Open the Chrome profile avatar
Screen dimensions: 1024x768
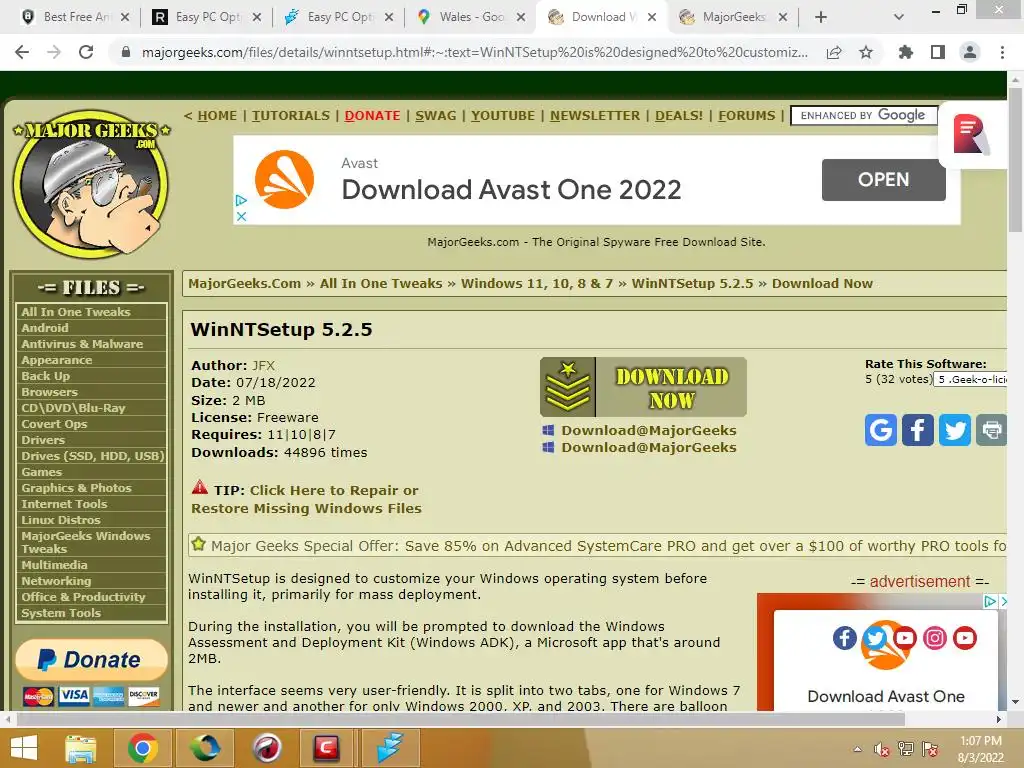click(x=970, y=52)
